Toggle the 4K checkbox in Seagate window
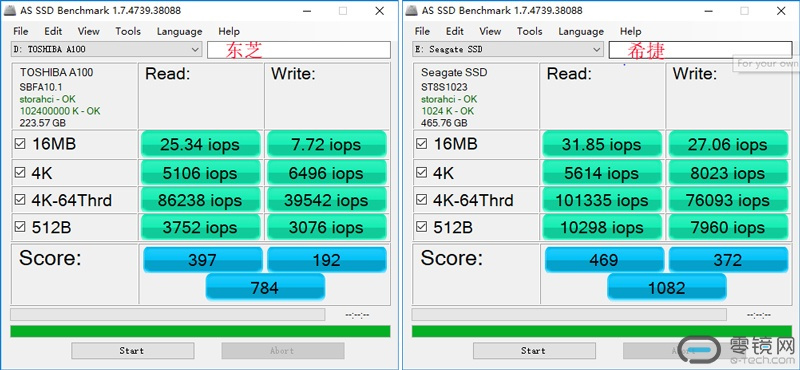Image resolution: width=800 pixels, height=370 pixels. [421, 172]
